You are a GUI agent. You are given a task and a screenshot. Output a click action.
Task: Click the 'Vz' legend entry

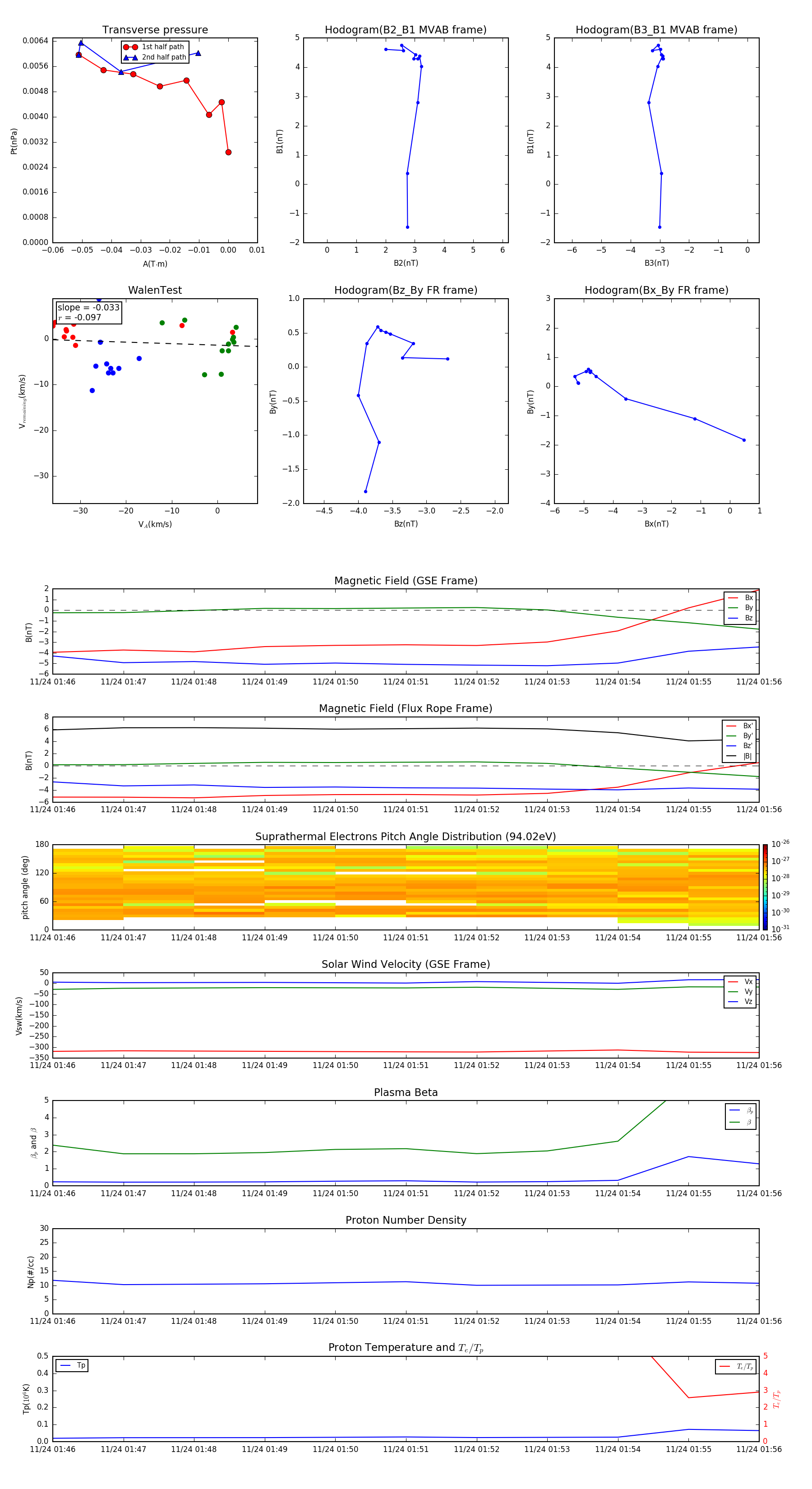pyautogui.click(x=740, y=1002)
